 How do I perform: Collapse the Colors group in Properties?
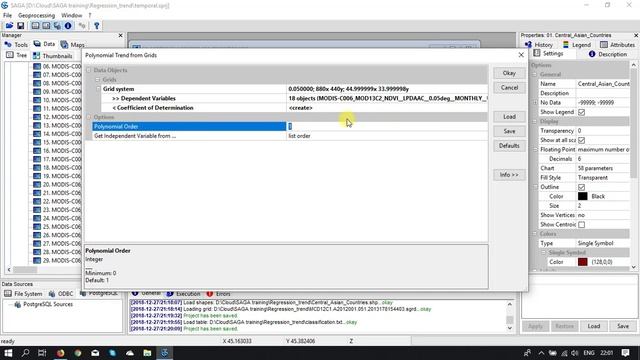[x=535, y=234]
